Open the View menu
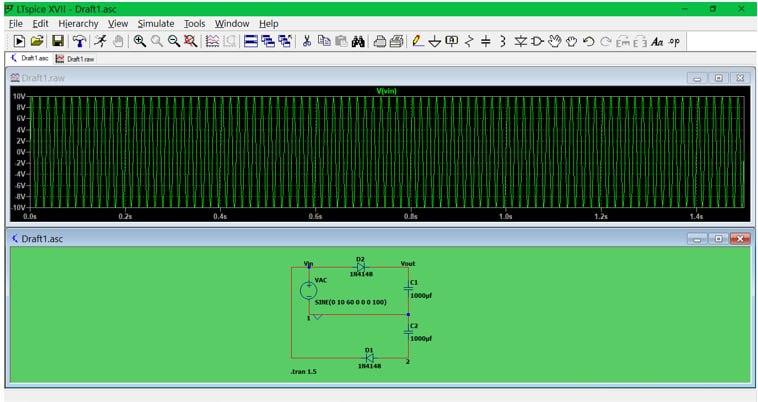Viewport: 758px width, 402px height. (118, 23)
